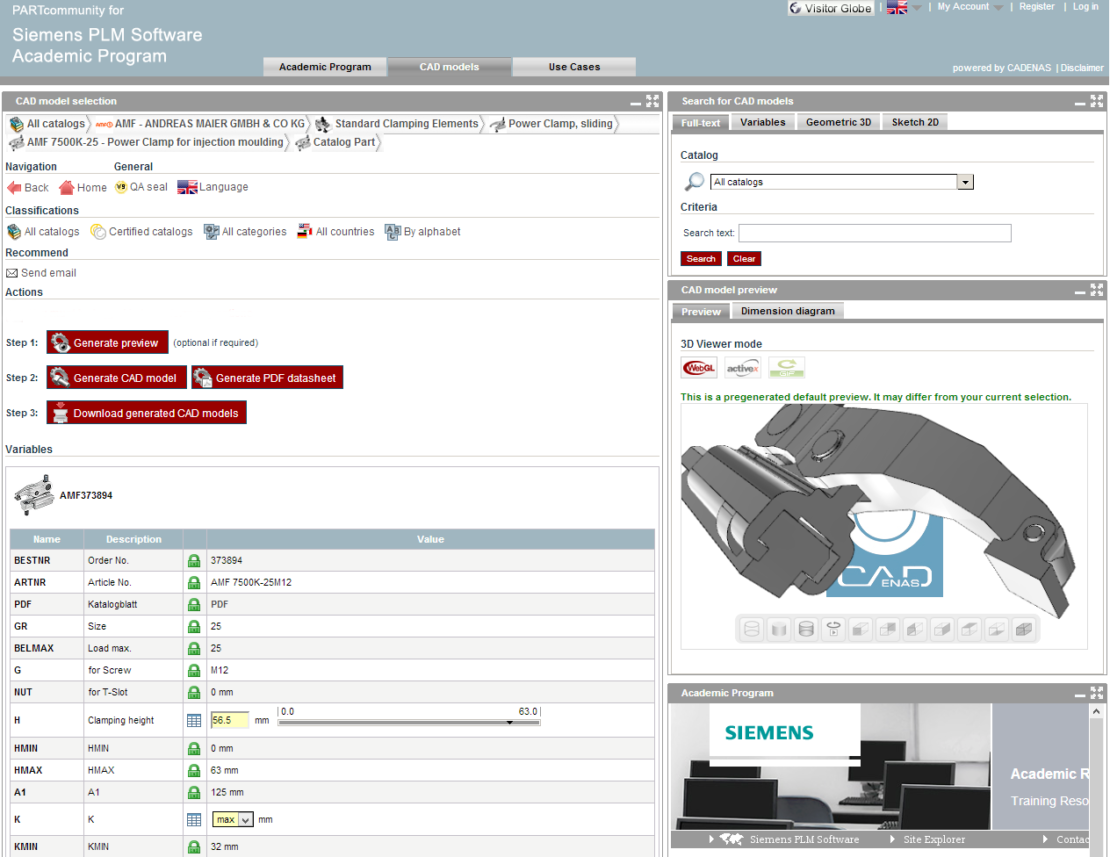Screen dimensions: 1110x857
Task: Open the value table for variable H
Action: 193,719
